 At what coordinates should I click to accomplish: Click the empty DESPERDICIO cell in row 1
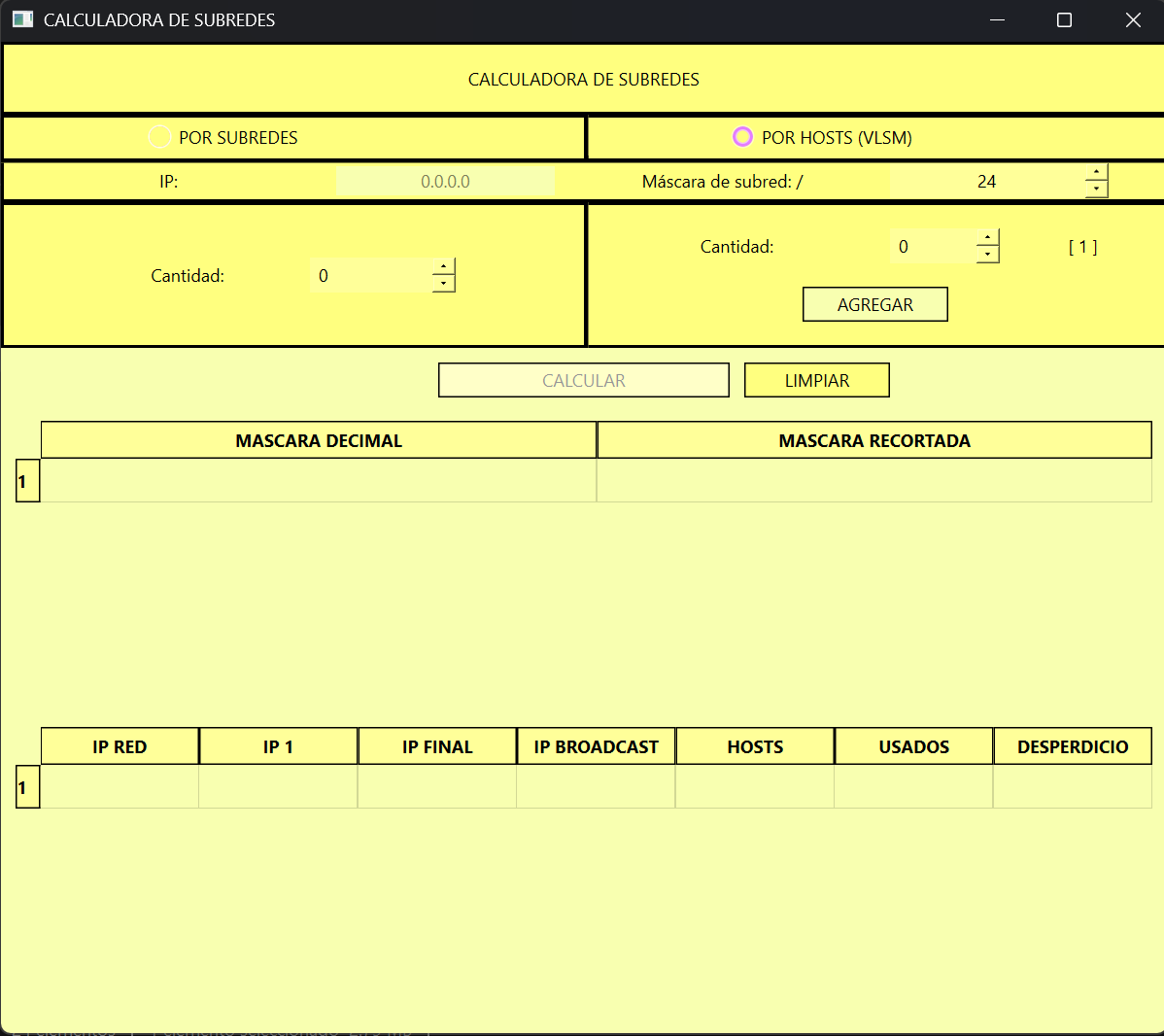1073,786
